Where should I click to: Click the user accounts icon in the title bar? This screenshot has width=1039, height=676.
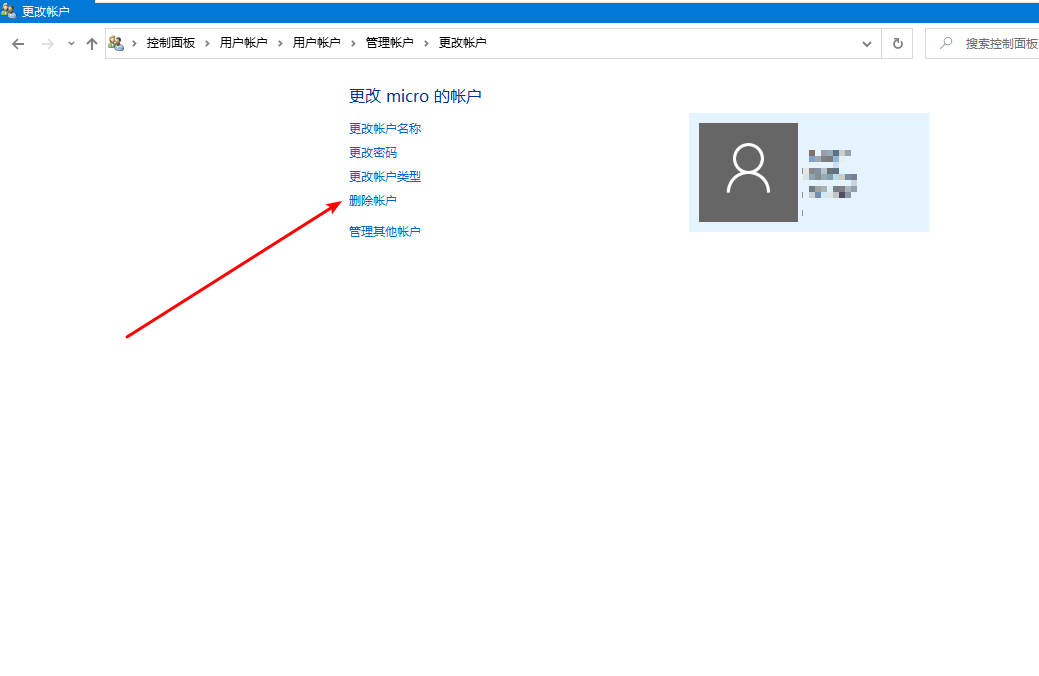point(10,10)
